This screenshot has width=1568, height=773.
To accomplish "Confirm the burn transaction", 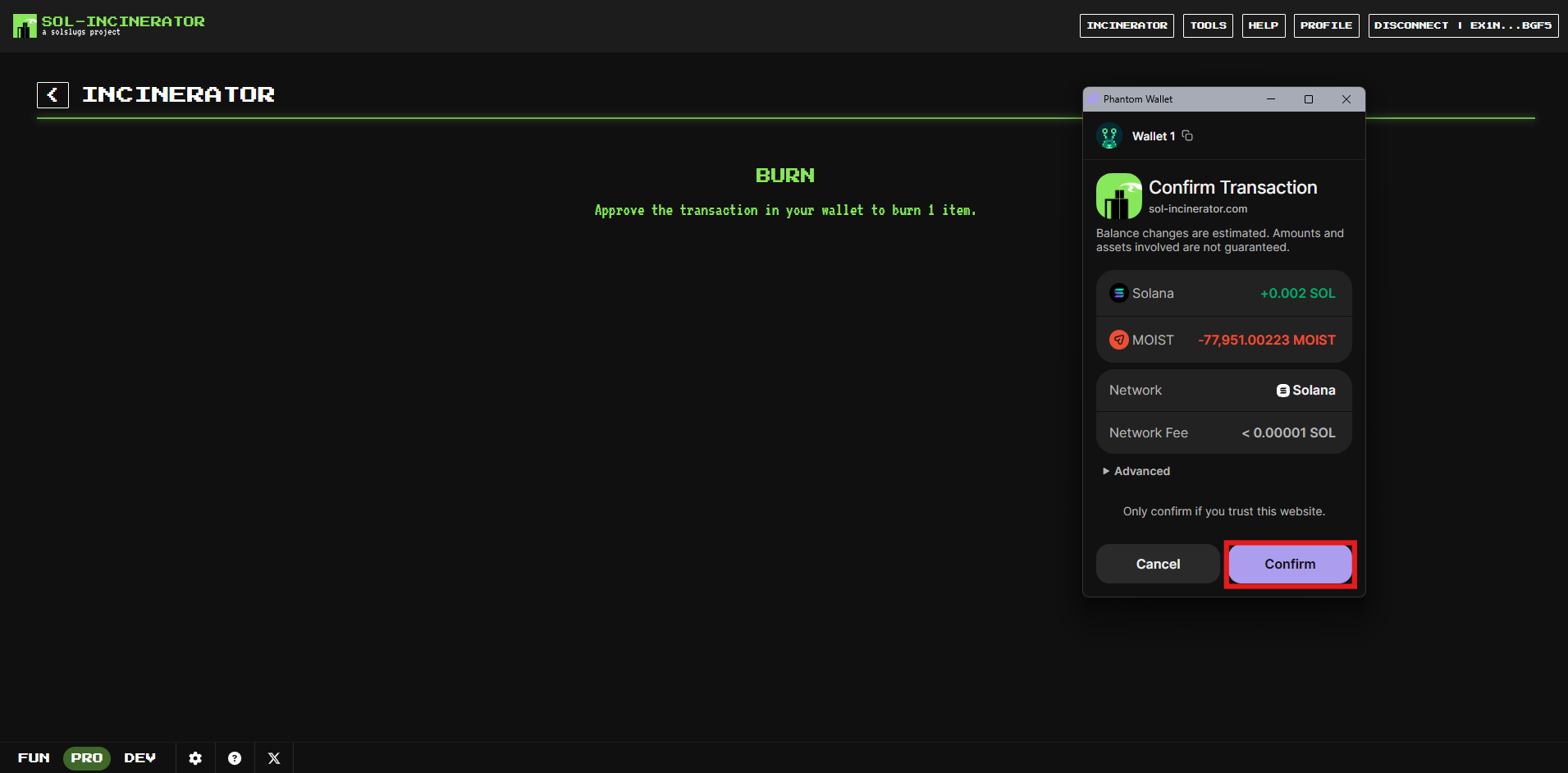I will tap(1289, 564).
